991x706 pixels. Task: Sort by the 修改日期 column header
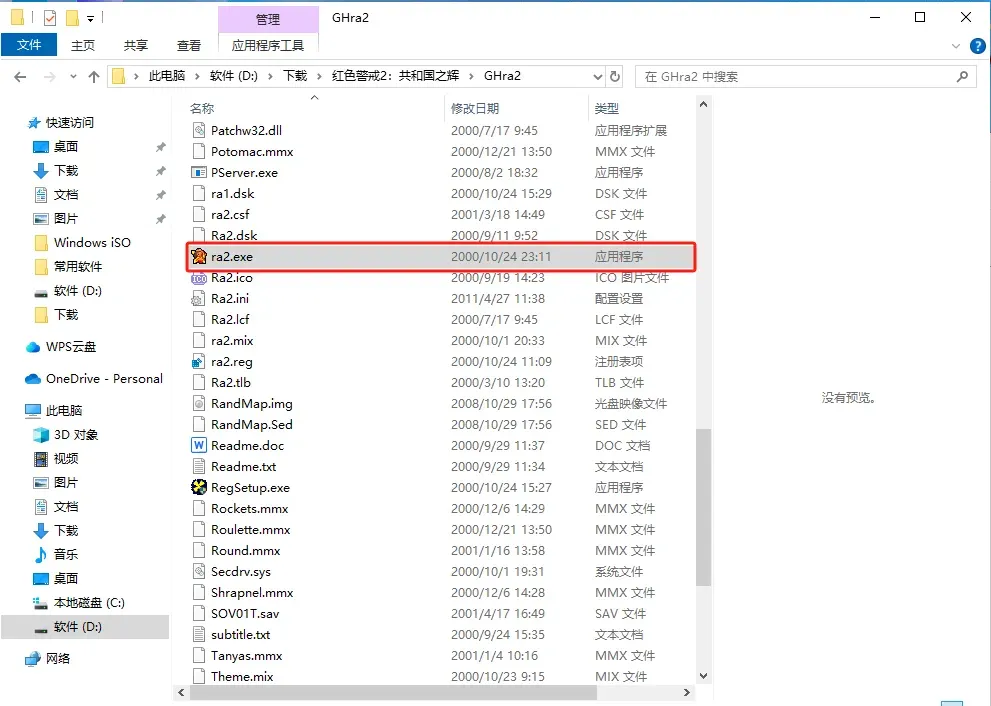pyautogui.click(x=475, y=109)
